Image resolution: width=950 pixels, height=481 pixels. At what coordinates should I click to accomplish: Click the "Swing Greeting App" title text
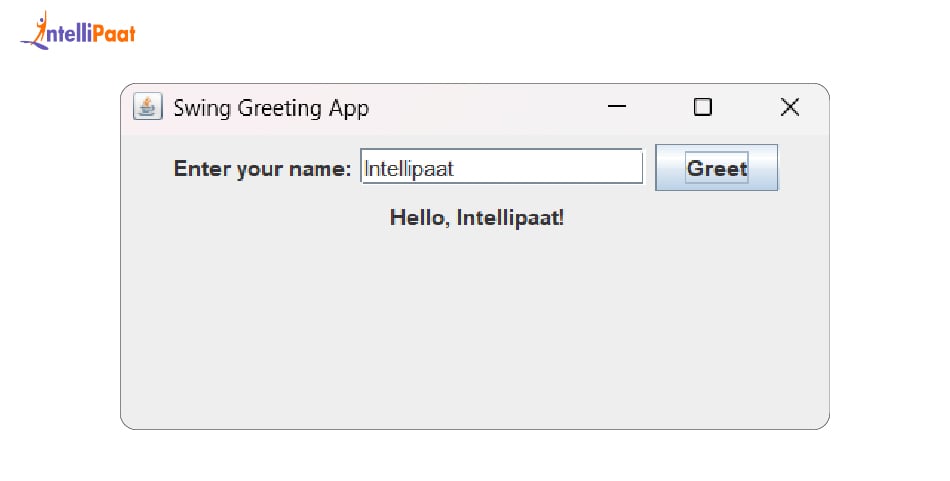tap(271, 108)
